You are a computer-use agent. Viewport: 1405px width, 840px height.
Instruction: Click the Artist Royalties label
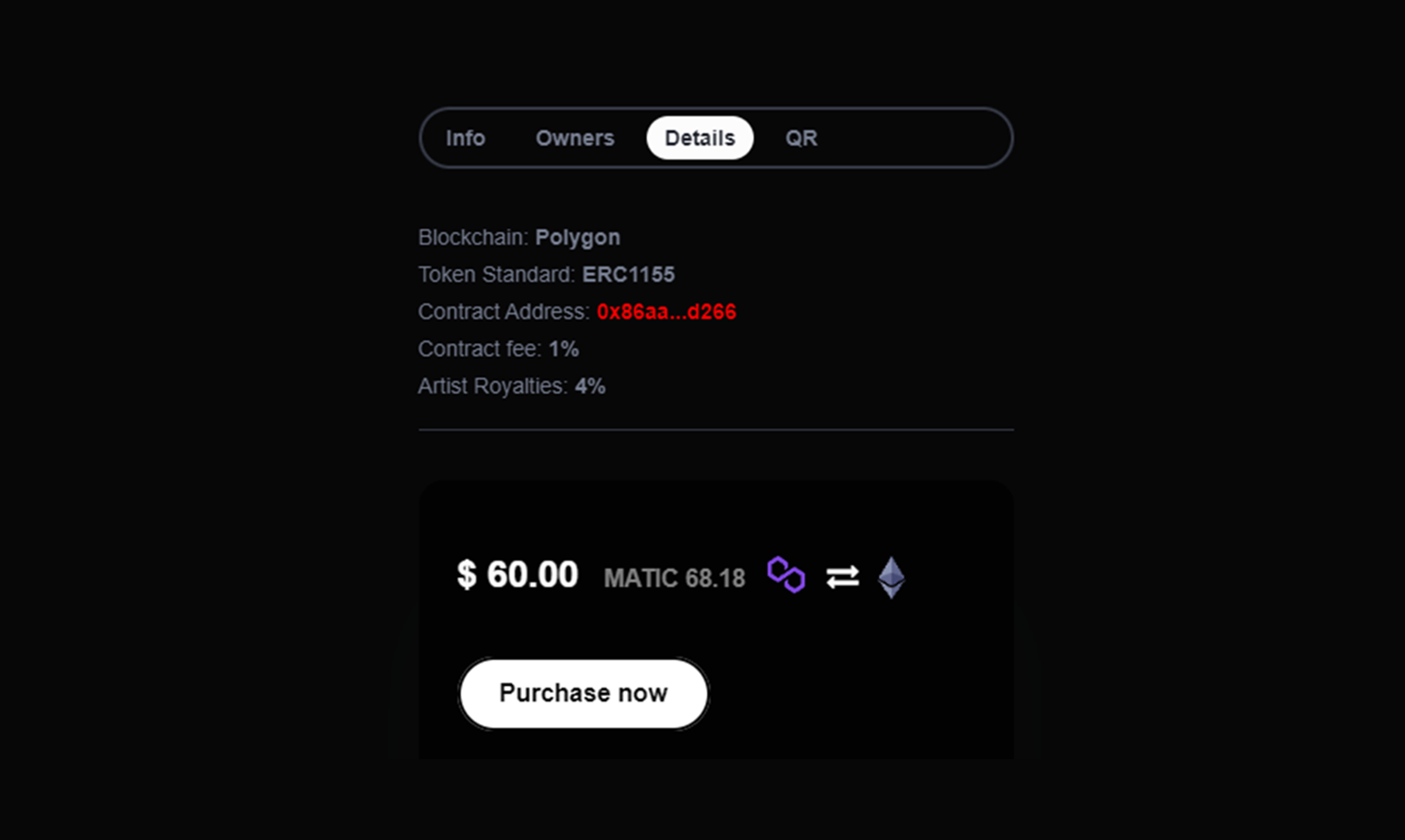pyautogui.click(x=493, y=386)
